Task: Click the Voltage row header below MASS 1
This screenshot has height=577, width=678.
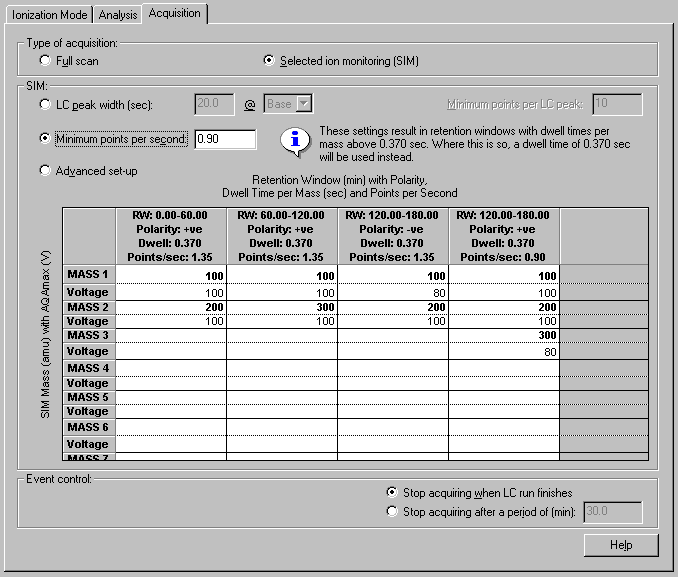Action: click(89, 293)
